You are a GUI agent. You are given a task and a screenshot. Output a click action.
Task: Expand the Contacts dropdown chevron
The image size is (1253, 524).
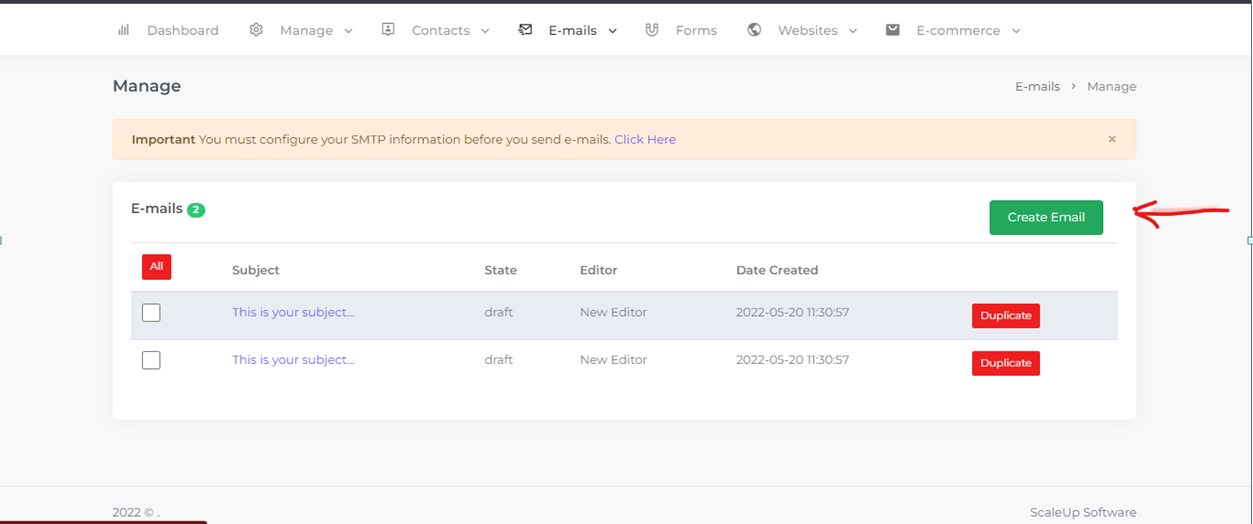click(485, 31)
